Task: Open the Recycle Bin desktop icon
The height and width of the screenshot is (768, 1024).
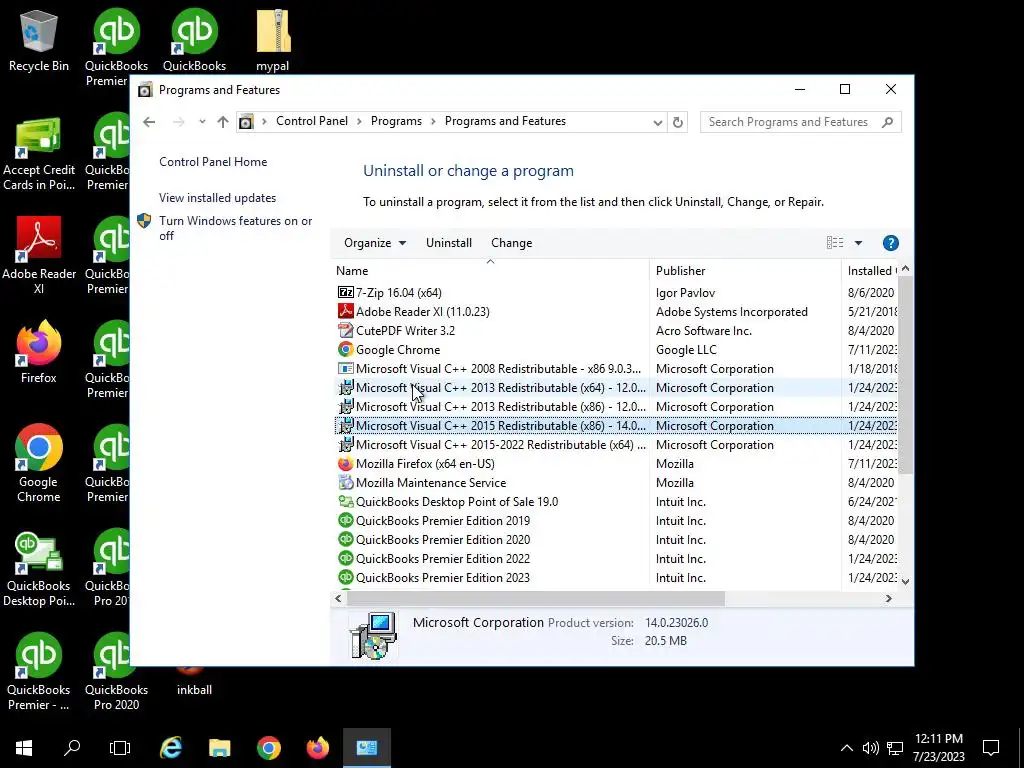Action: 39,40
